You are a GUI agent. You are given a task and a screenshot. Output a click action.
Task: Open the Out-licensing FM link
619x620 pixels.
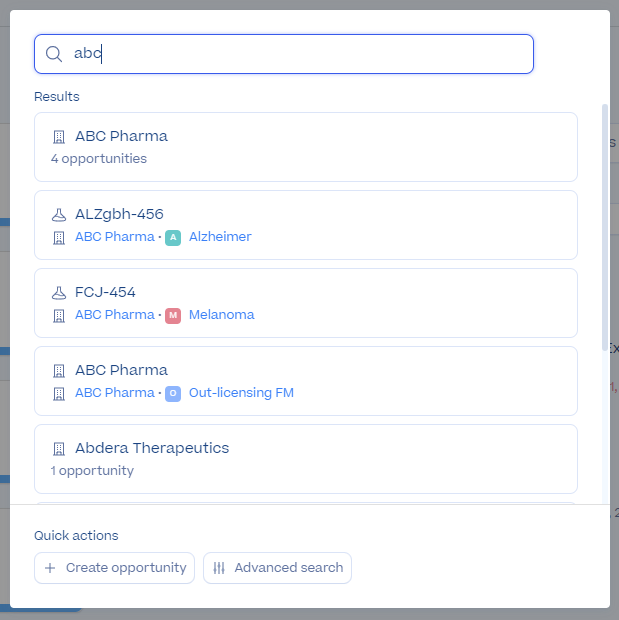tap(241, 393)
